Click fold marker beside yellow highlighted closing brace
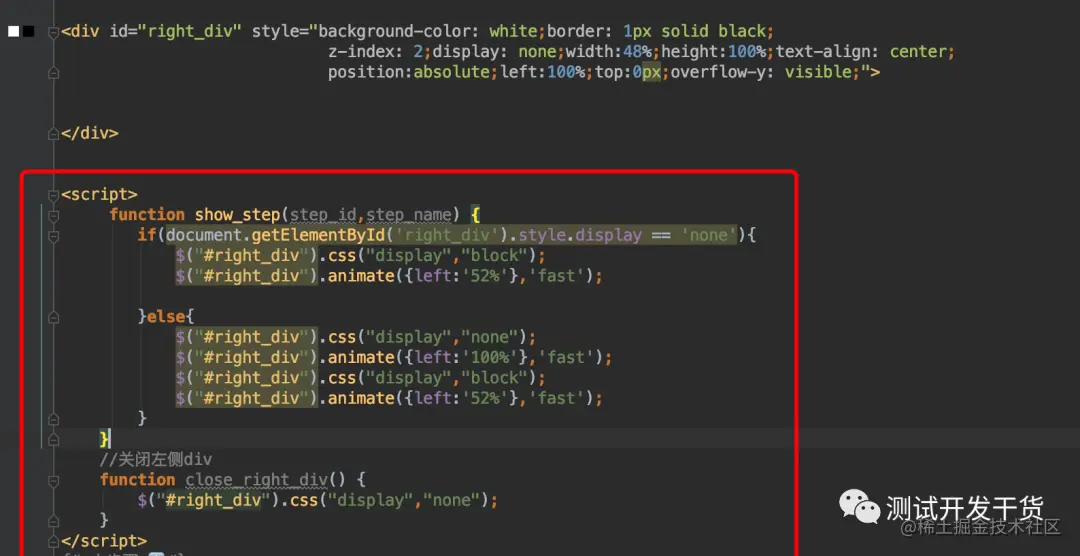The height and width of the screenshot is (556, 1080). pyautogui.click(x=53, y=438)
